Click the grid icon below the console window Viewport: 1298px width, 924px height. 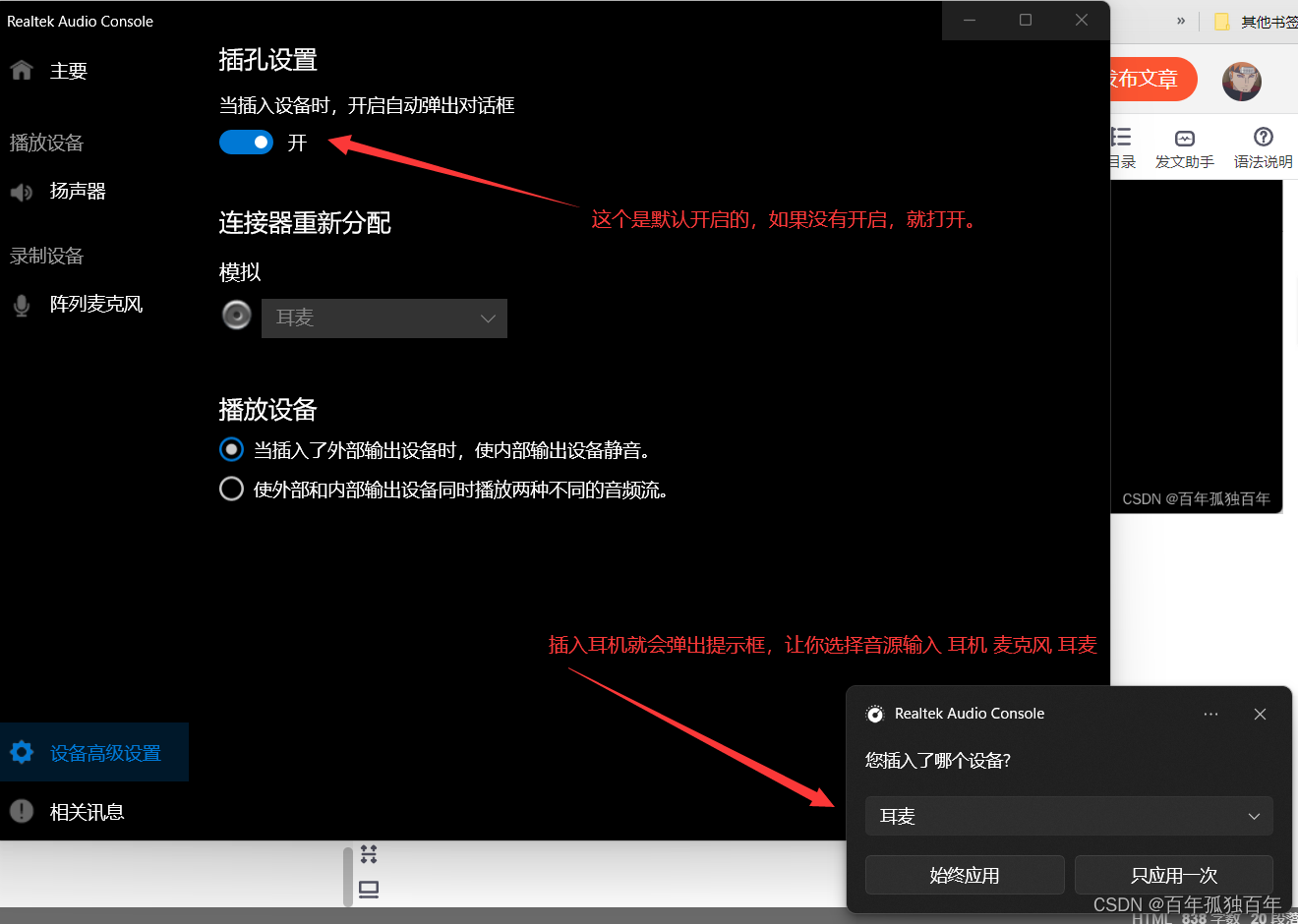pos(369,853)
